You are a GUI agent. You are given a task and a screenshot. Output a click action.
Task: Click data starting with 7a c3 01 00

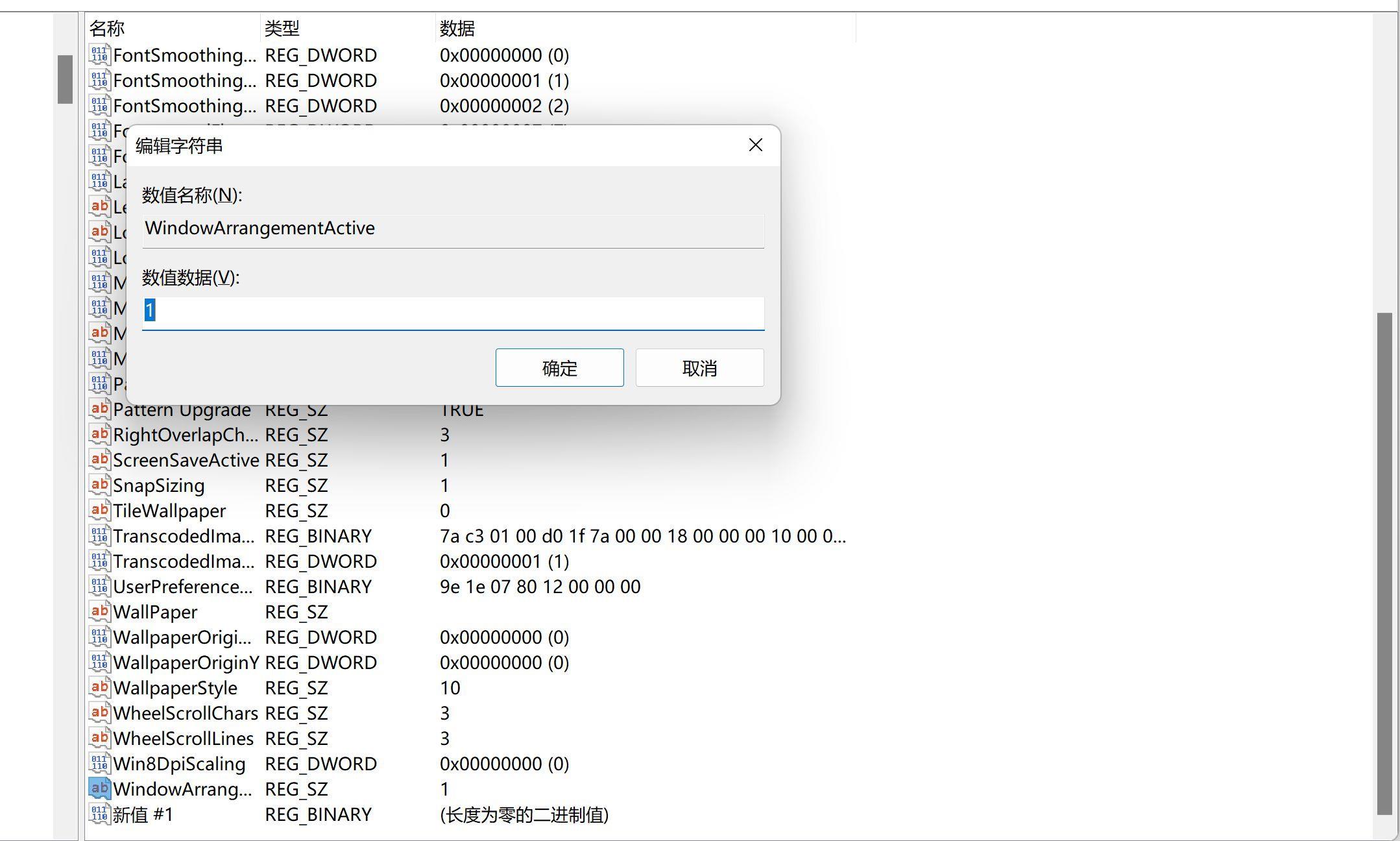(643, 536)
